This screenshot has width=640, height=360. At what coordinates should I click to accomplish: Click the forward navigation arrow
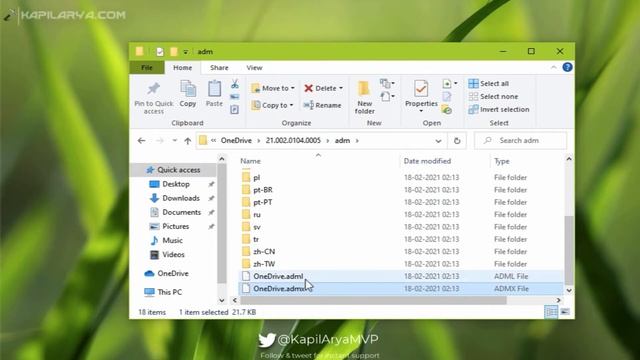[160, 141]
